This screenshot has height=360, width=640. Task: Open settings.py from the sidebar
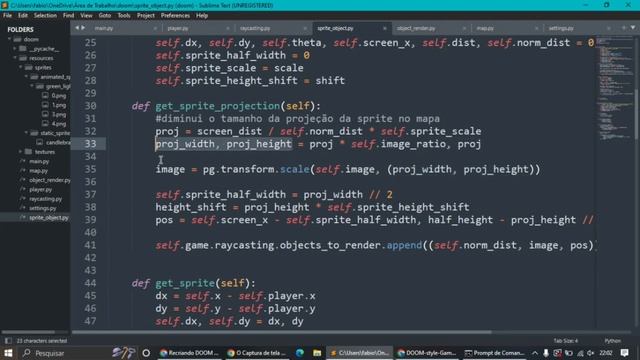(x=42, y=208)
